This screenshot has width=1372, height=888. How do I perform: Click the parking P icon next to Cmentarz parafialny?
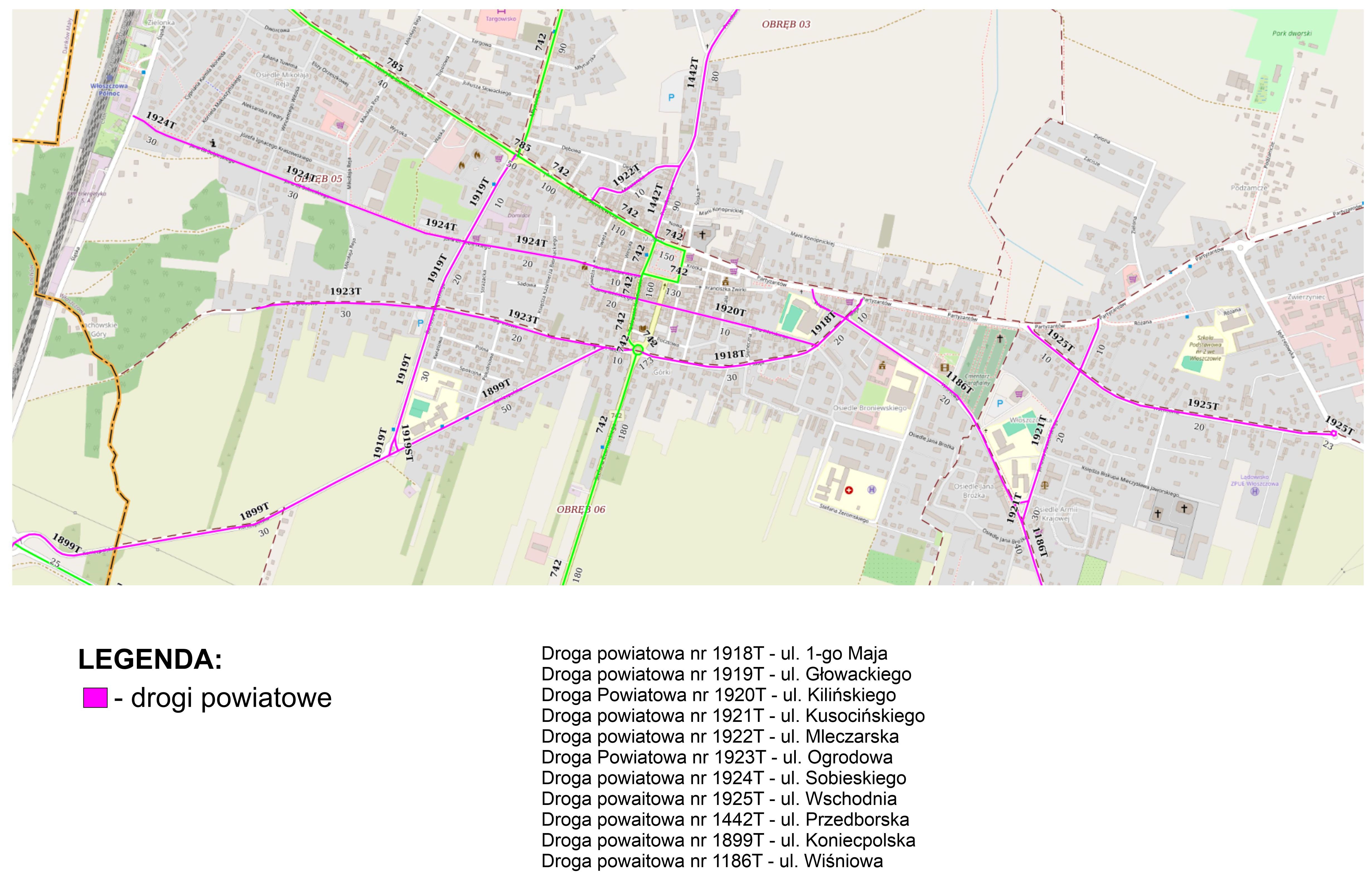[1000, 403]
